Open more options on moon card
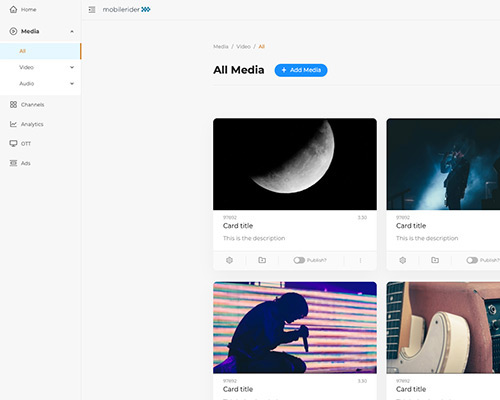The width and height of the screenshot is (500, 400). (360, 260)
